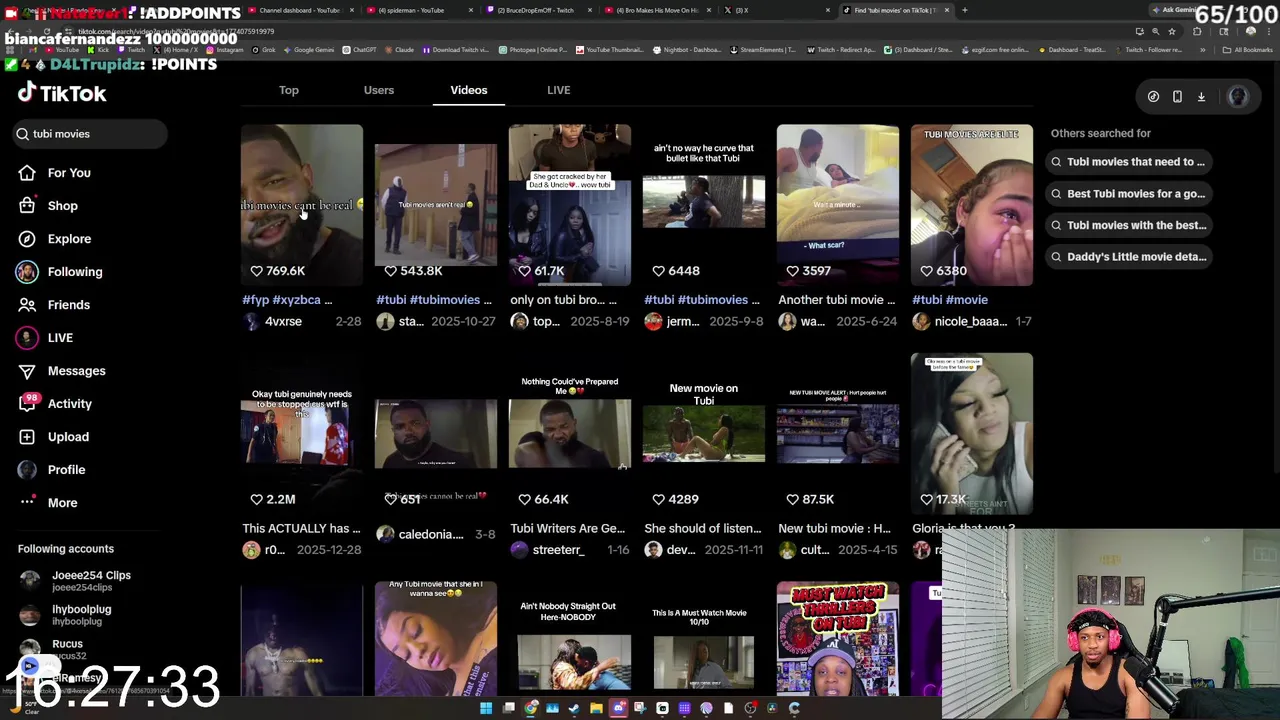Click caption 'Another tubi movie ...'
The width and height of the screenshot is (1280, 720).
837,300
